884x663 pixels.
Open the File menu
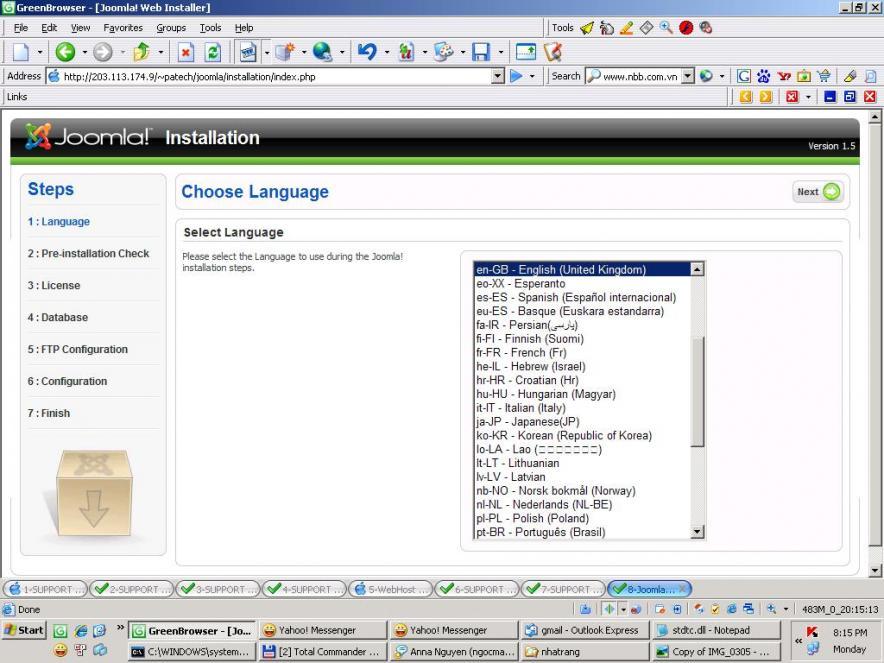coord(21,28)
